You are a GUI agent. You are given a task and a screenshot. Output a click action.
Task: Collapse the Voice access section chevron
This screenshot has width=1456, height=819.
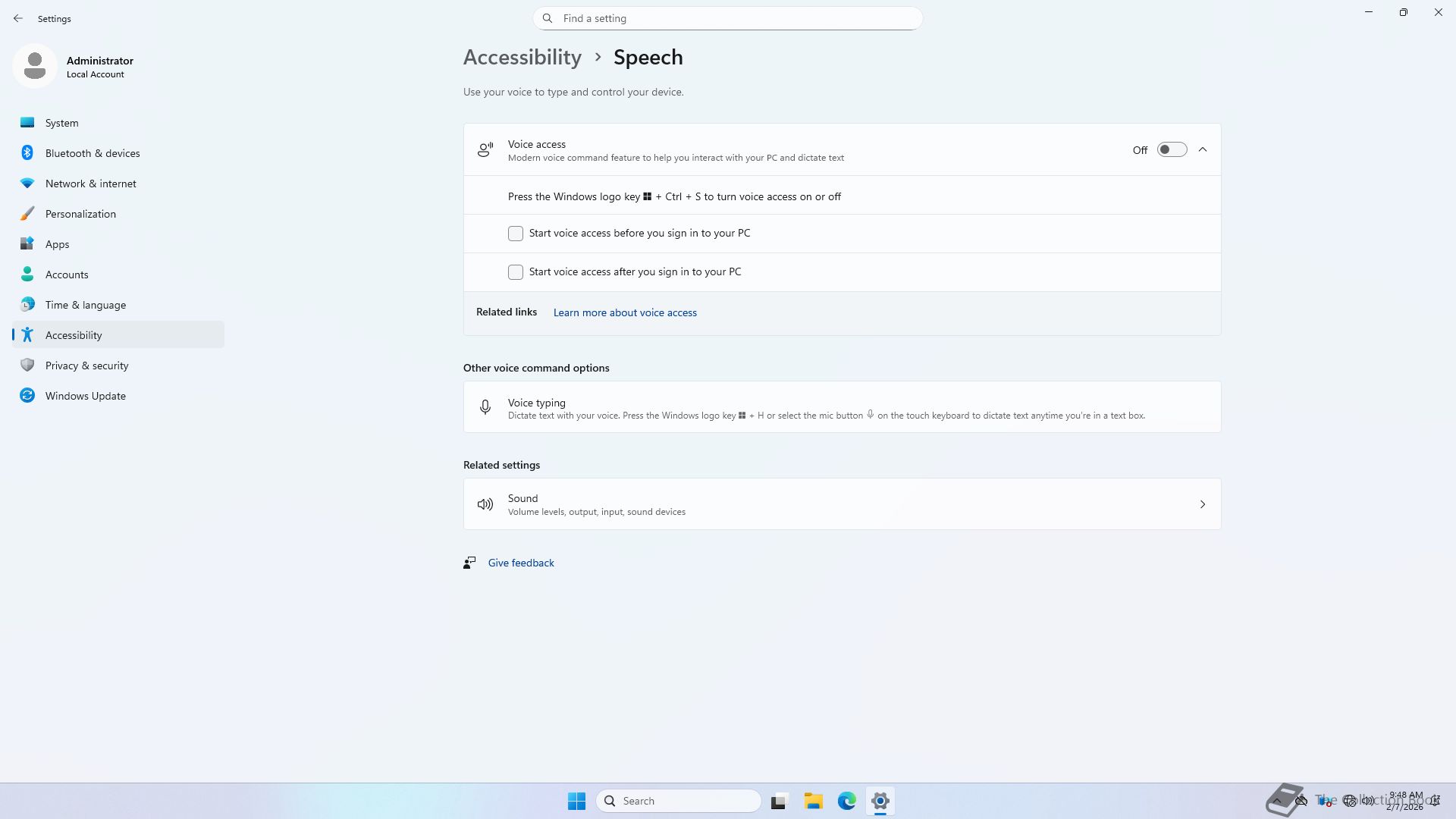click(1203, 150)
